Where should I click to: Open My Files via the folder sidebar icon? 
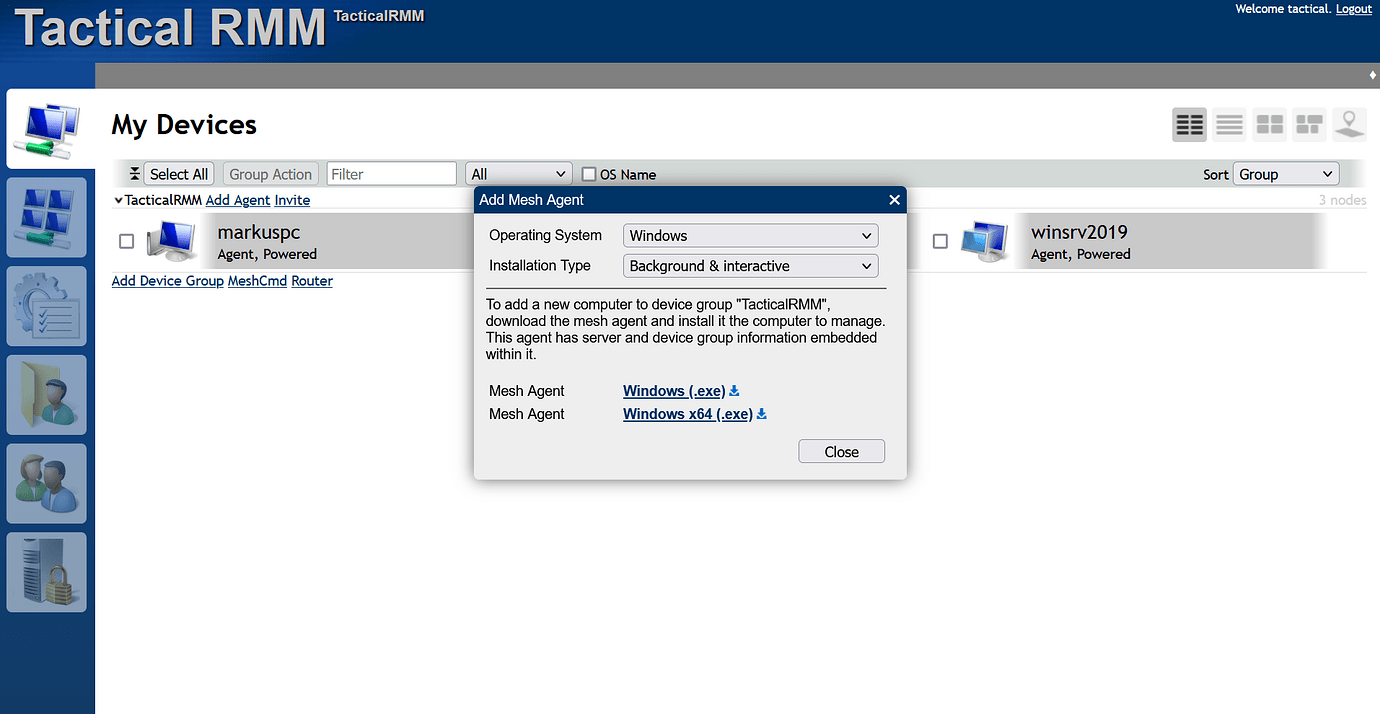[46, 394]
